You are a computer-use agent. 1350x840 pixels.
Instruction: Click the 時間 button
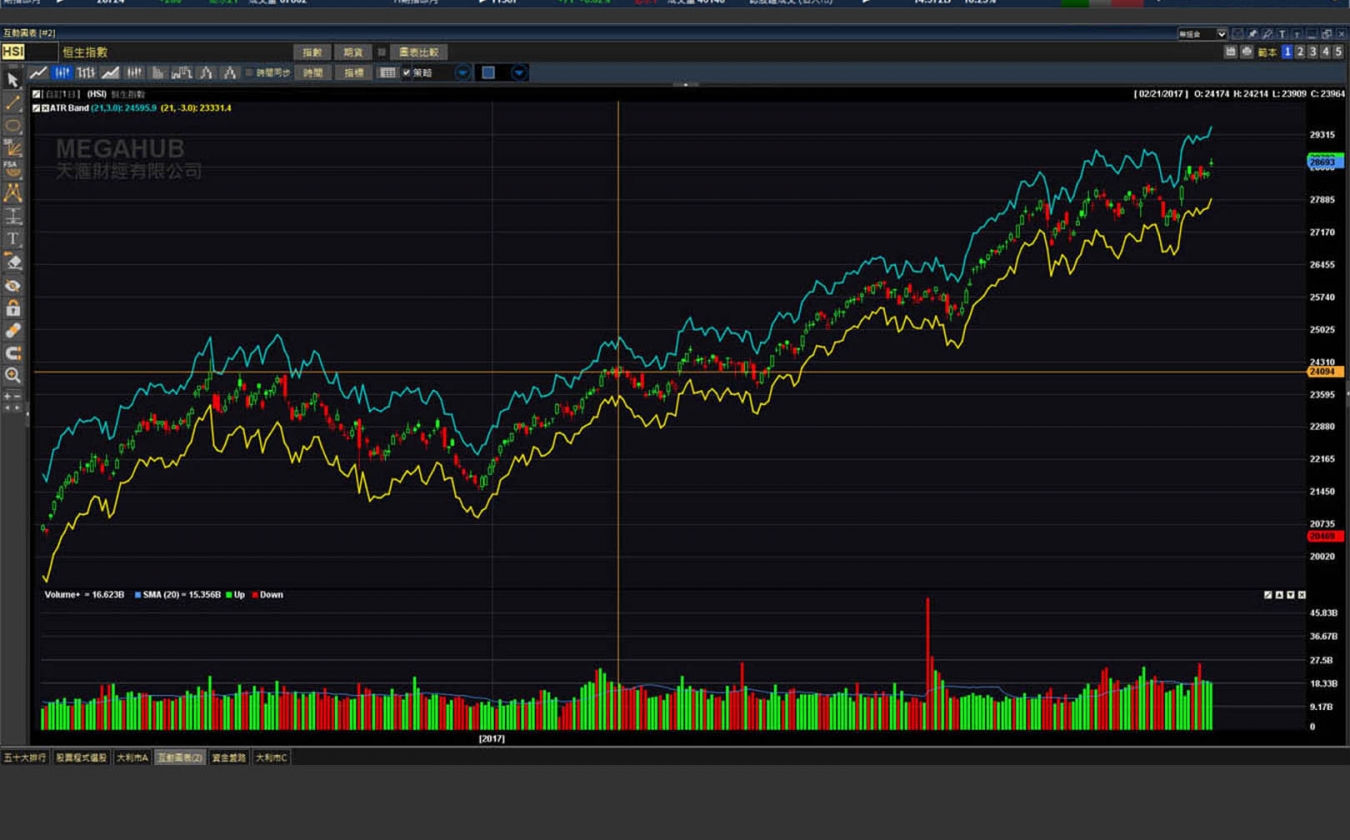coord(313,73)
